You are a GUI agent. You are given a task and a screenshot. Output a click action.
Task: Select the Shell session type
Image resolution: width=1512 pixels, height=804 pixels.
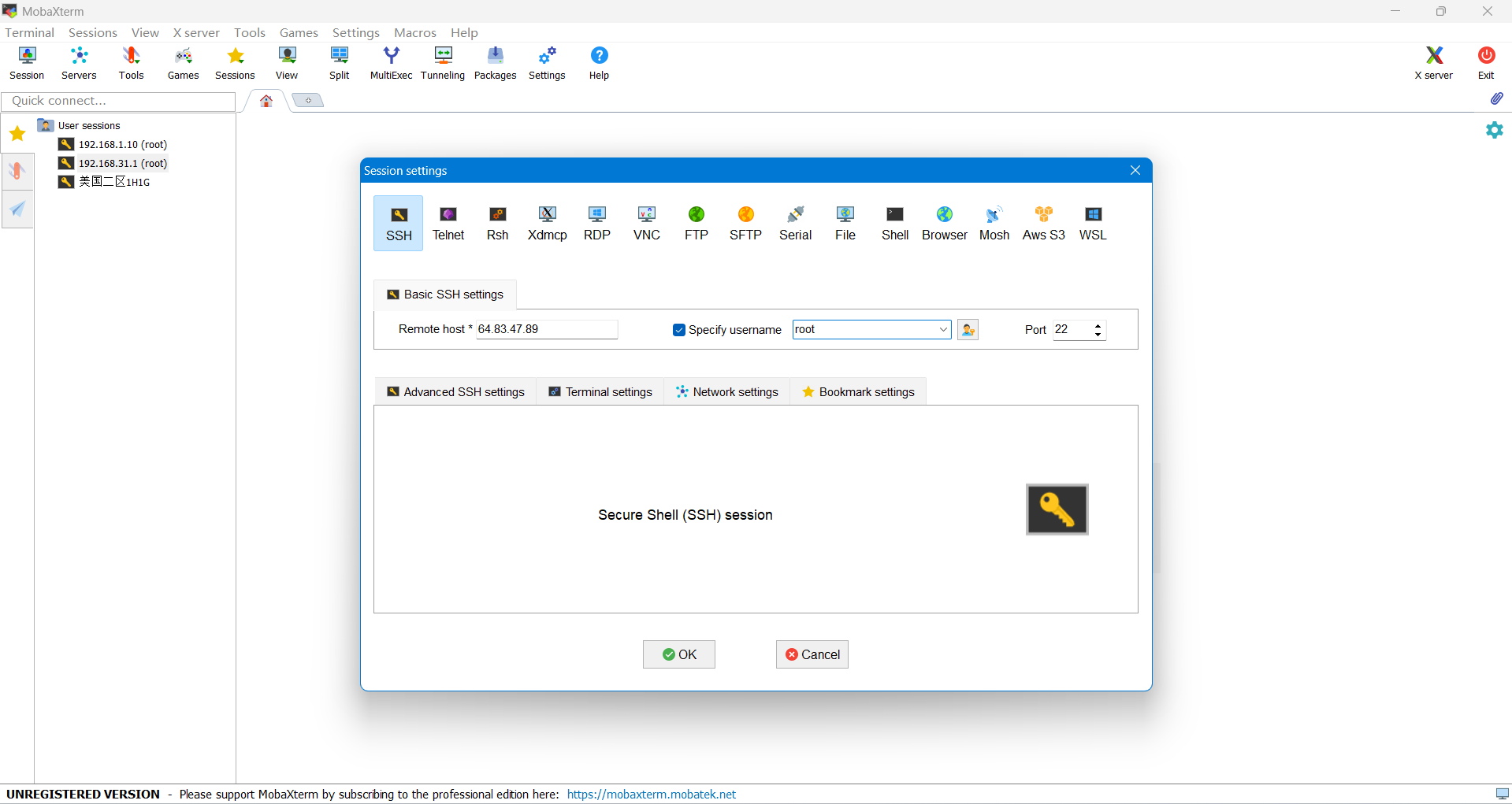pos(895,224)
